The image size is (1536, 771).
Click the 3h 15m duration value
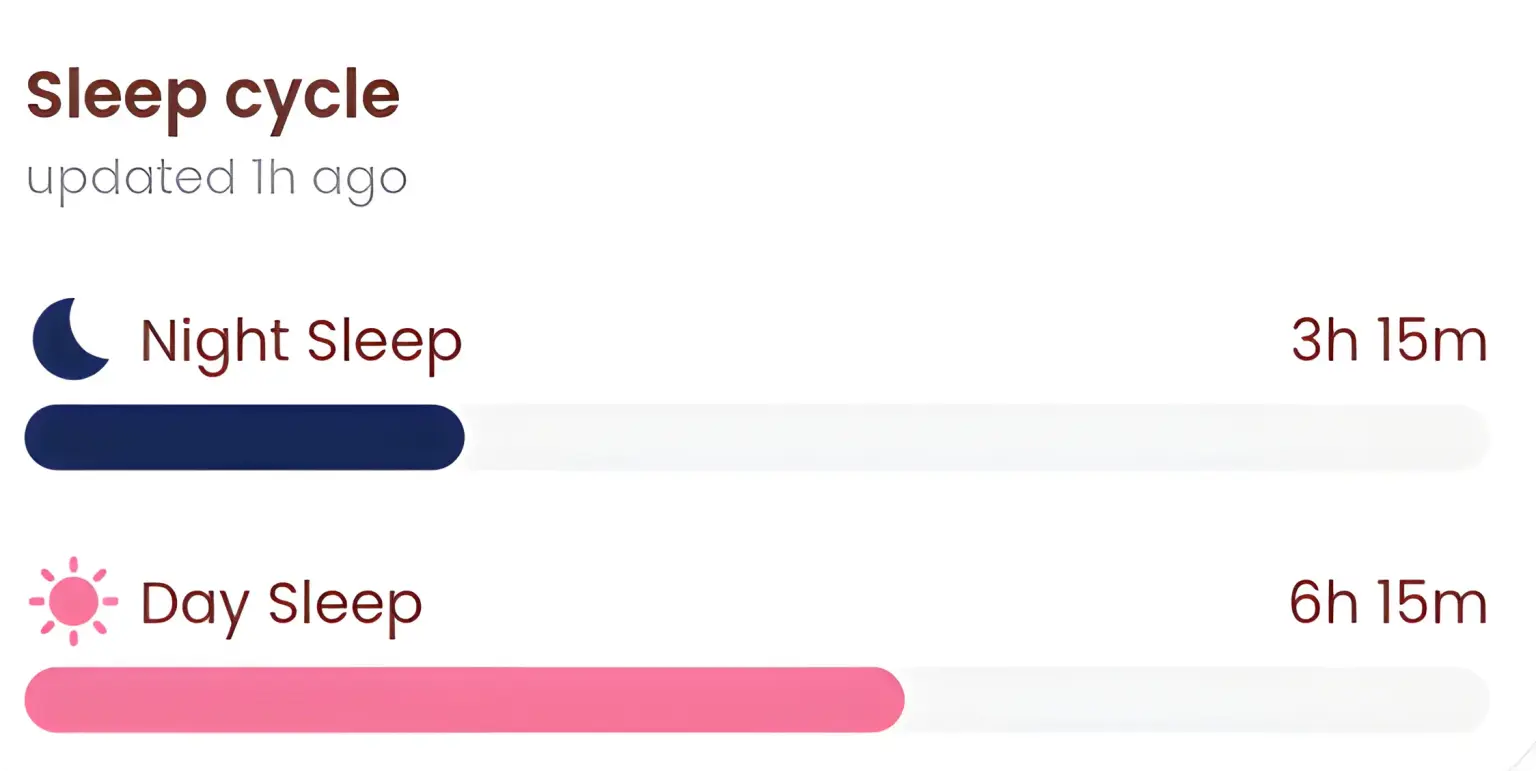tap(1388, 340)
